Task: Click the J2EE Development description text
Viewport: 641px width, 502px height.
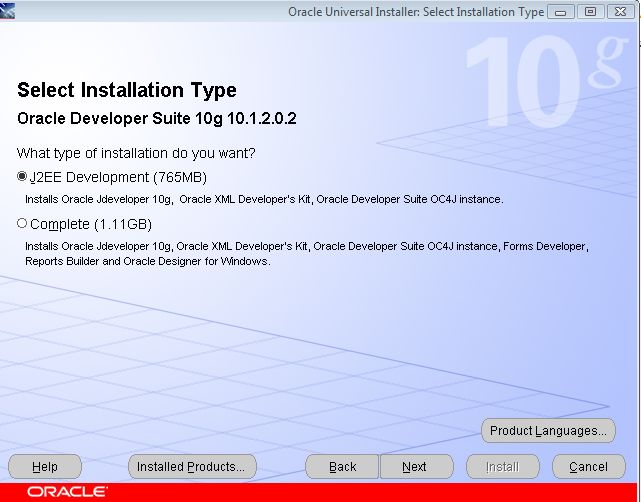Action: 264,199
